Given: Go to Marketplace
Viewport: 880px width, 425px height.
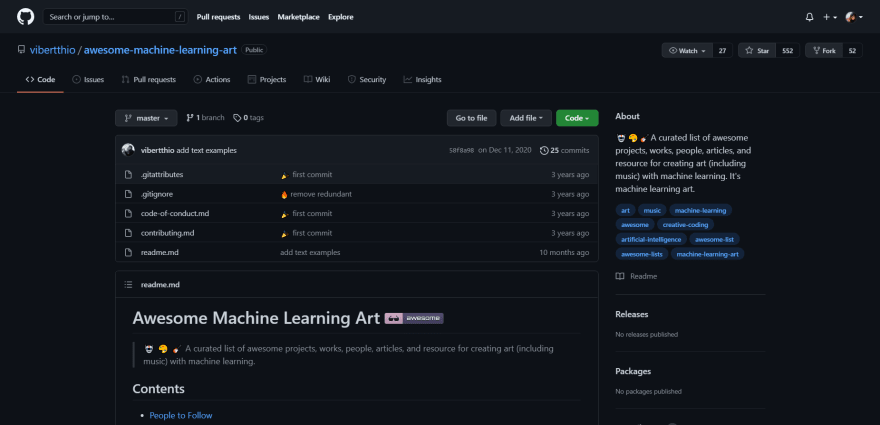Looking at the screenshot, I should (x=299, y=17).
